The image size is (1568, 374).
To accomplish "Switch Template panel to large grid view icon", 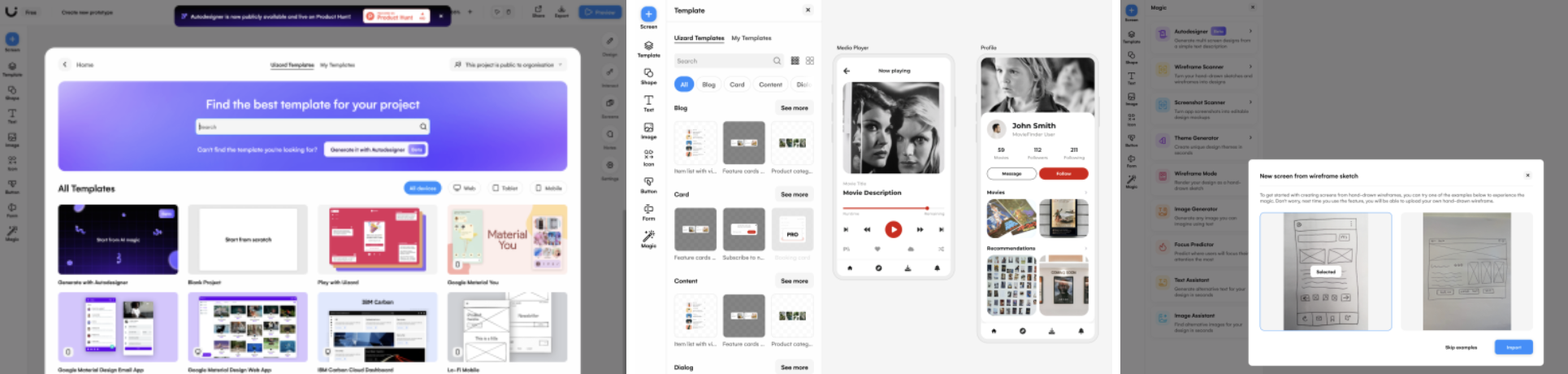I will 810,61.
